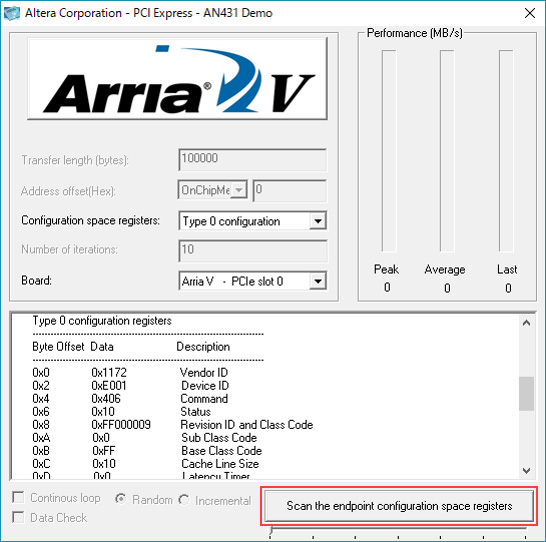The height and width of the screenshot is (542, 546).
Task: Click the Average performance bar
Action: pyautogui.click(x=447, y=151)
